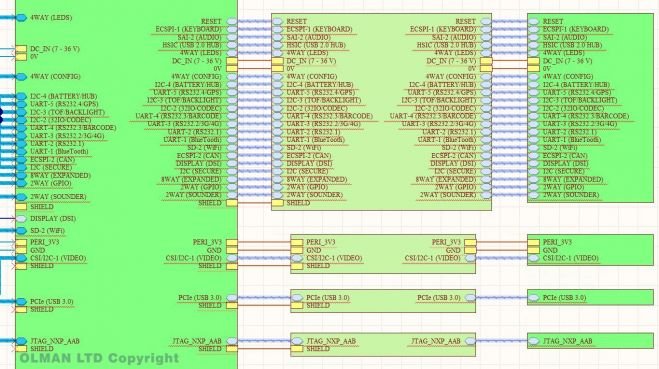Select the blue 4WAY (CONFIG) port on the far-left sheet edge
This screenshot has width=659, height=369.
pos(21,76)
